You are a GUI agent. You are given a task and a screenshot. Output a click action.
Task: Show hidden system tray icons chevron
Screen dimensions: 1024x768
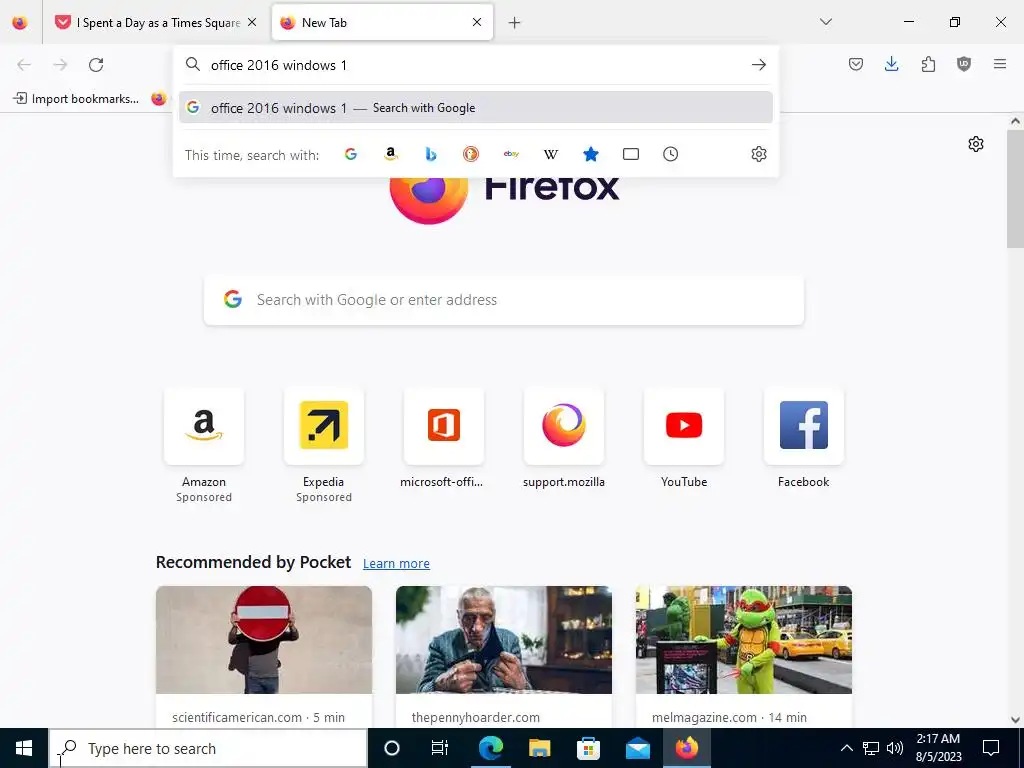click(846, 748)
